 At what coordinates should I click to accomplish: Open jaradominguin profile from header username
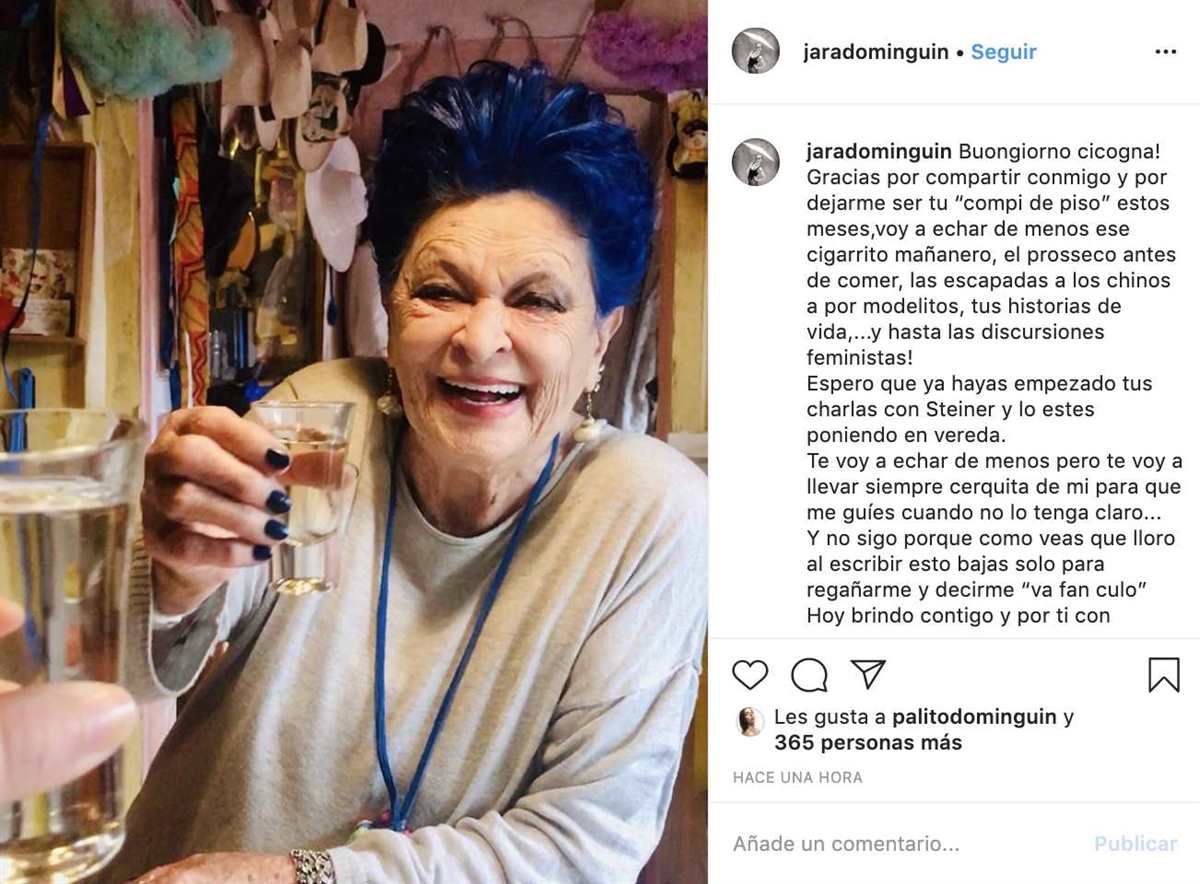pos(876,52)
